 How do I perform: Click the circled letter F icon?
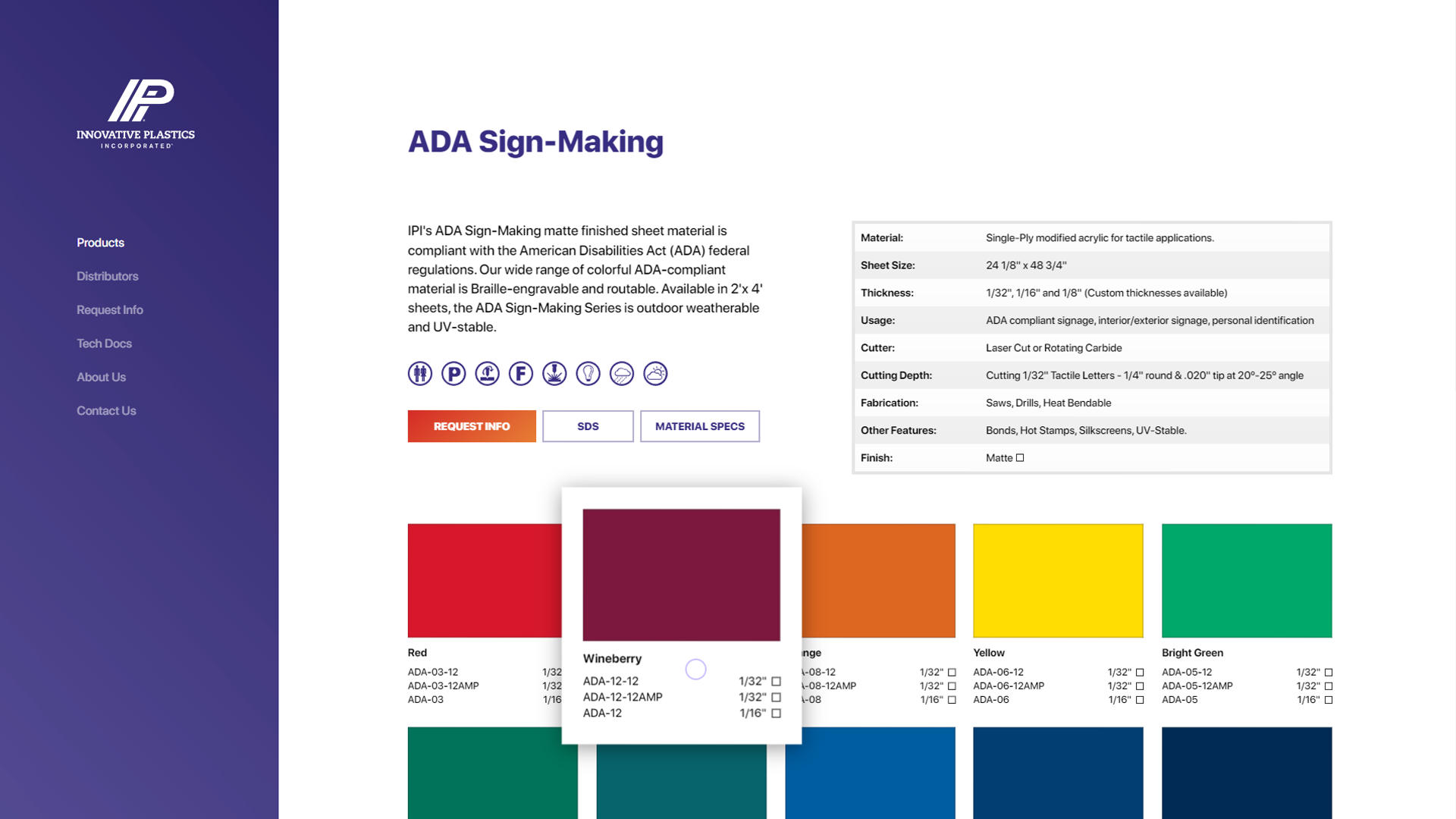(x=521, y=374)
